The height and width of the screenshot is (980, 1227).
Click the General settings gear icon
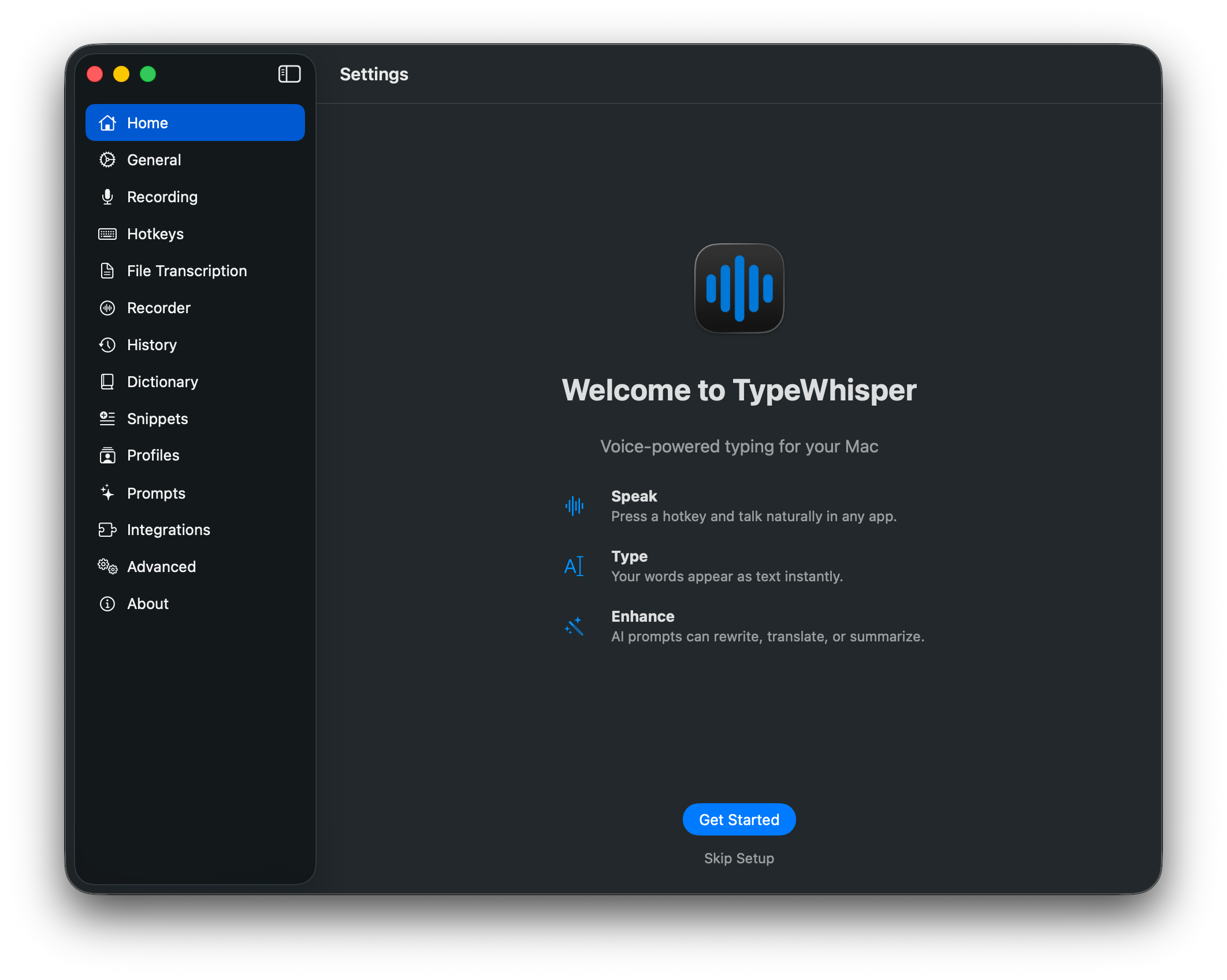pyautogui.click(x=107, y=159)
